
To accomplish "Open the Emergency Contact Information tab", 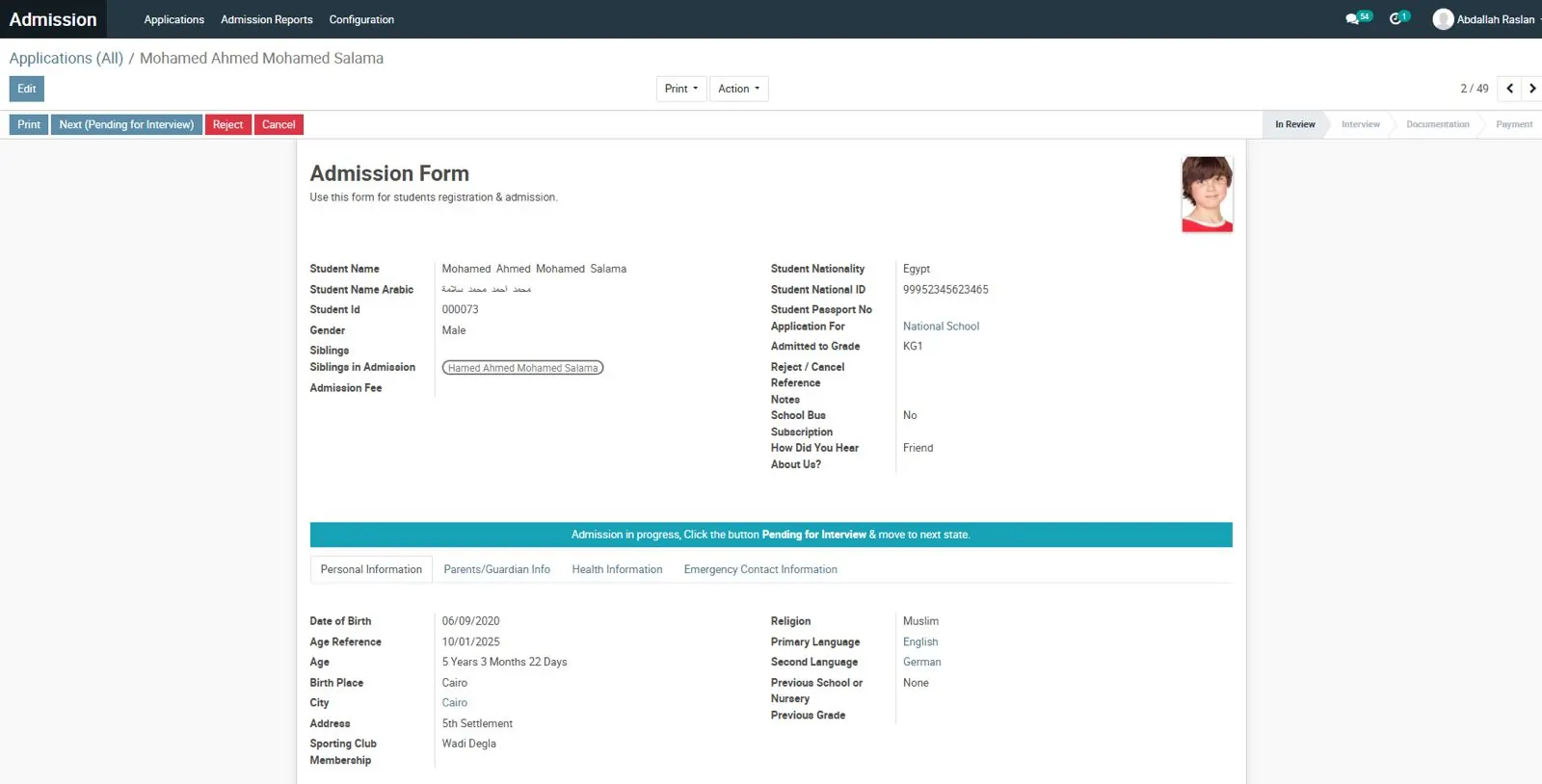I will click(x=760, y=569).
